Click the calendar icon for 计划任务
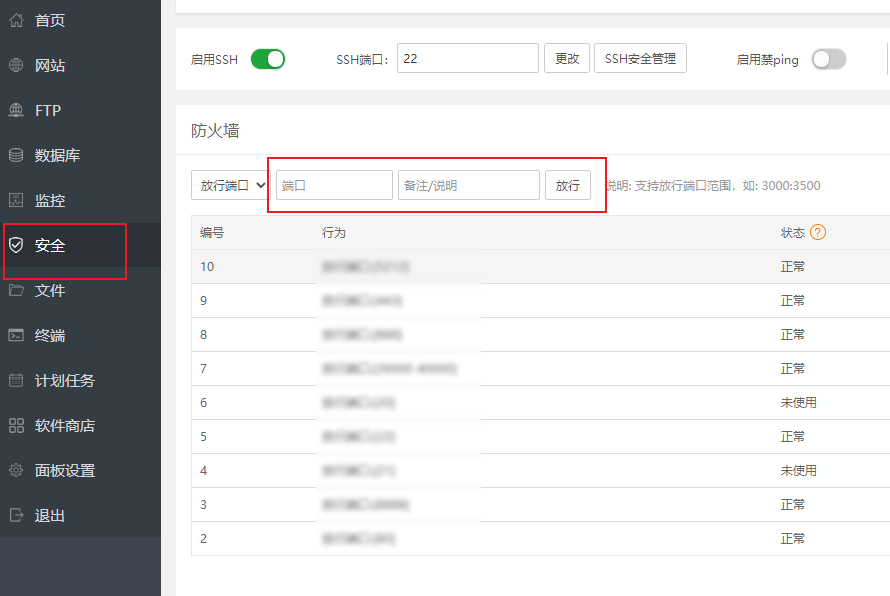The image size is (890, 596). [16, 380]
